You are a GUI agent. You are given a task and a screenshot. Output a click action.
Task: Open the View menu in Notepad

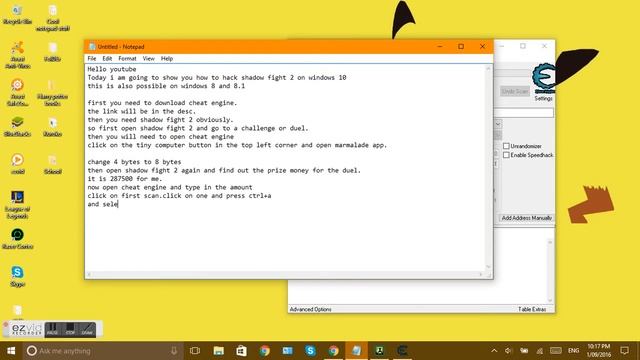149,59
